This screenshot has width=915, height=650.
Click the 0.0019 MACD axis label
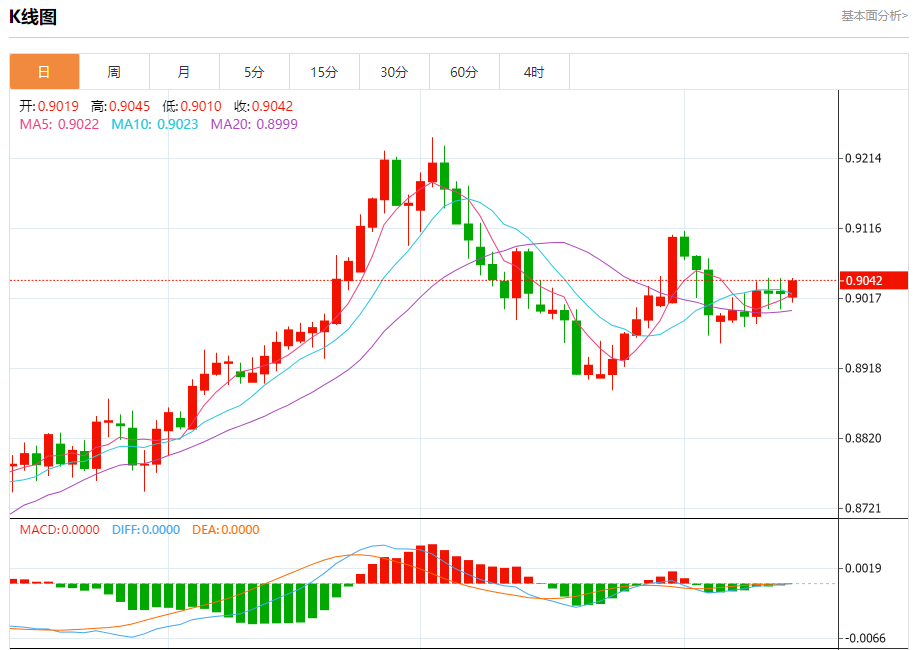(863, 568)
